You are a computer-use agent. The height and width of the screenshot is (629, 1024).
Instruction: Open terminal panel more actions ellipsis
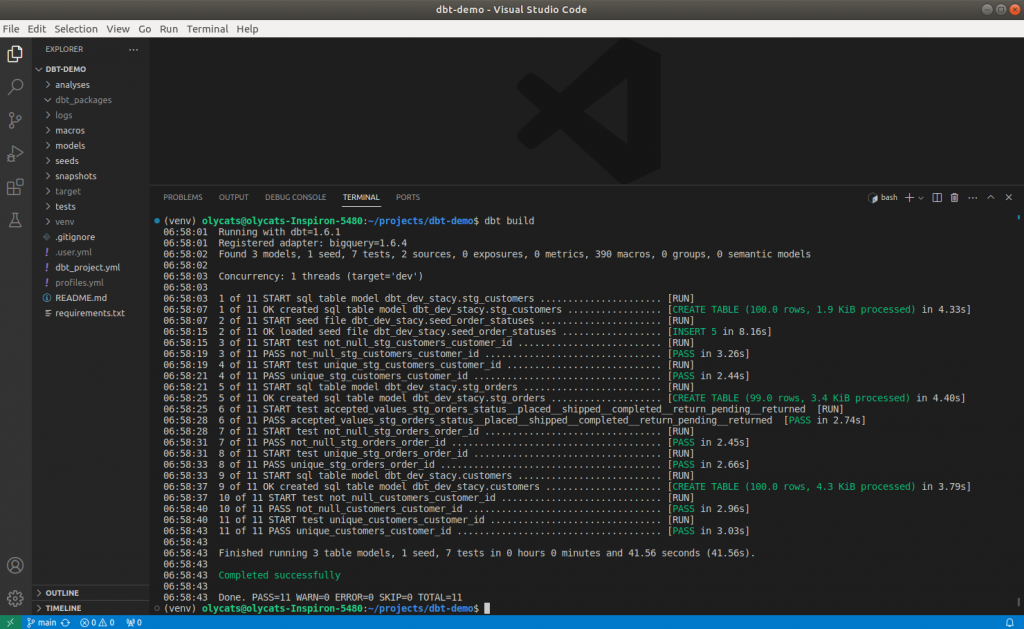[x=972, y=197]
